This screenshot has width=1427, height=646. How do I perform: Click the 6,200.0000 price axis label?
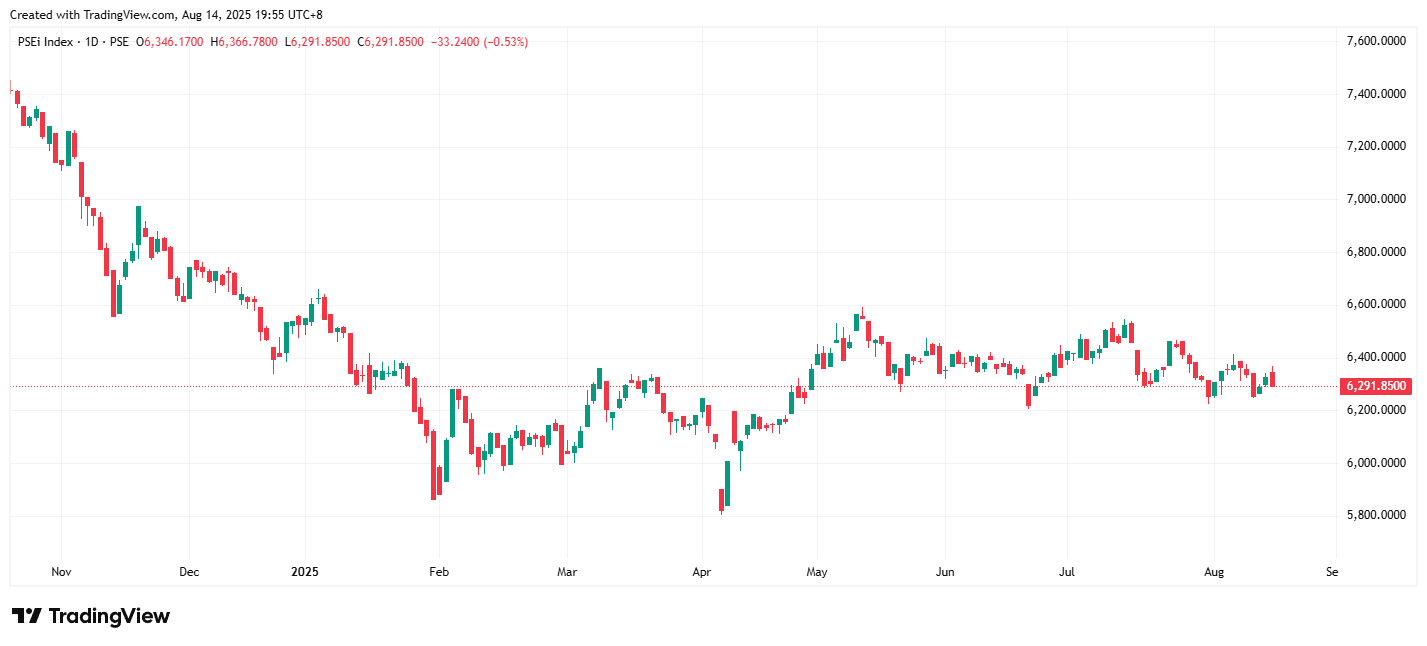coord(1377,410)
